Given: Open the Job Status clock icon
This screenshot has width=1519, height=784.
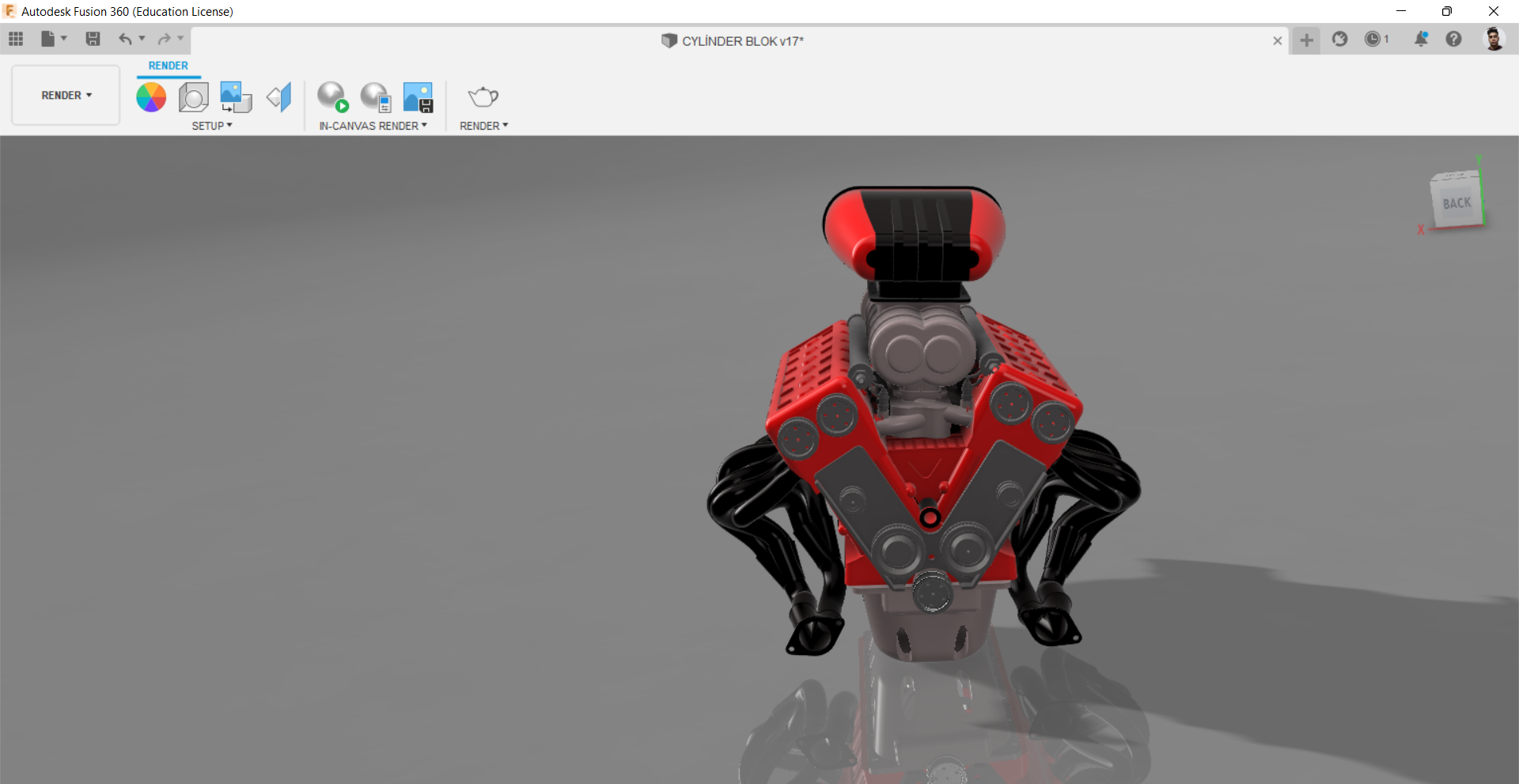Looking at the screenshot, I should 1377,39.
